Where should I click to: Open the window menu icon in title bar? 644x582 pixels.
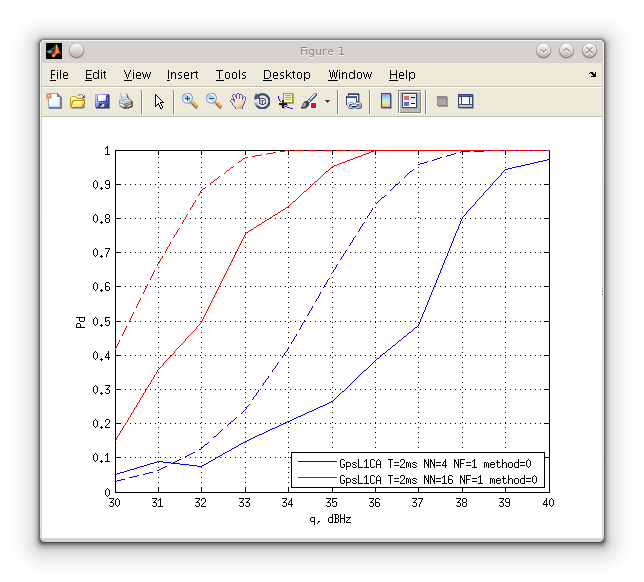click(x=54, y=51)
